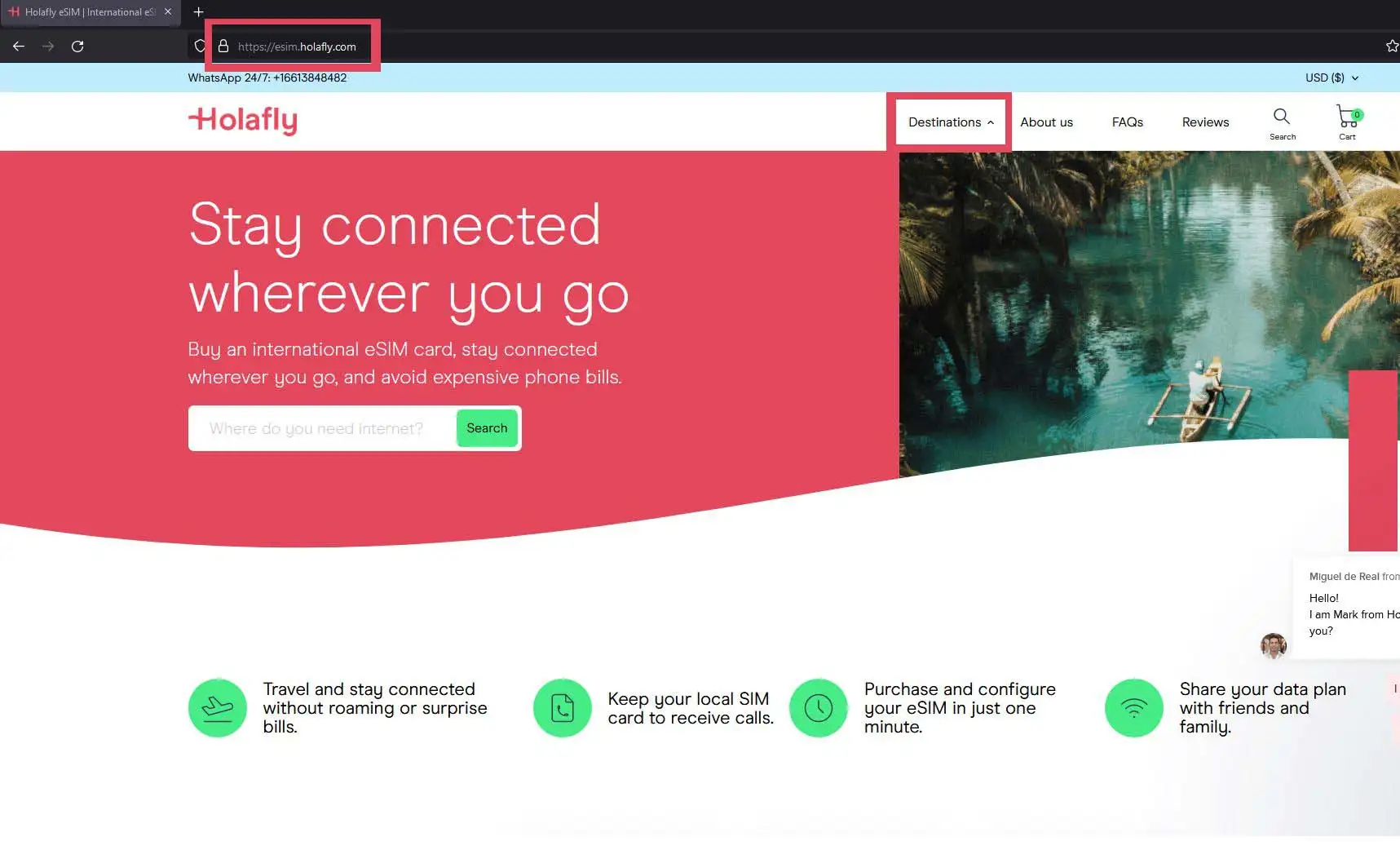Open the Reviews page

pos(1205,122)
